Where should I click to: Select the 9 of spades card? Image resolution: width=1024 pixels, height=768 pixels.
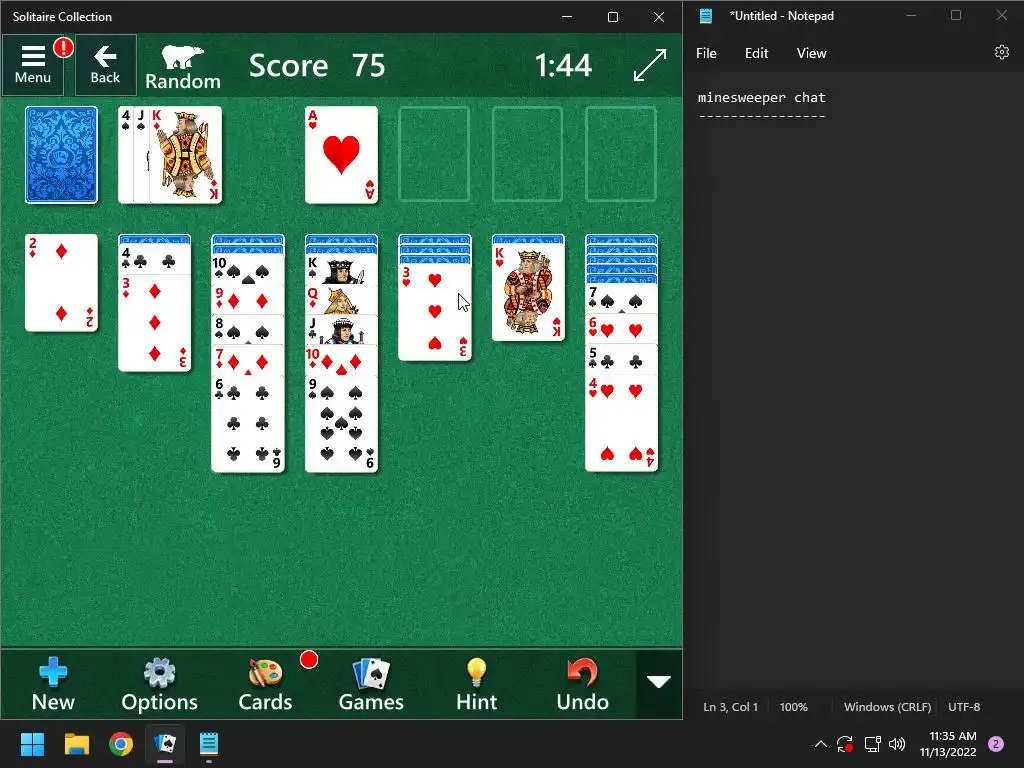click(x=342, y=423)
